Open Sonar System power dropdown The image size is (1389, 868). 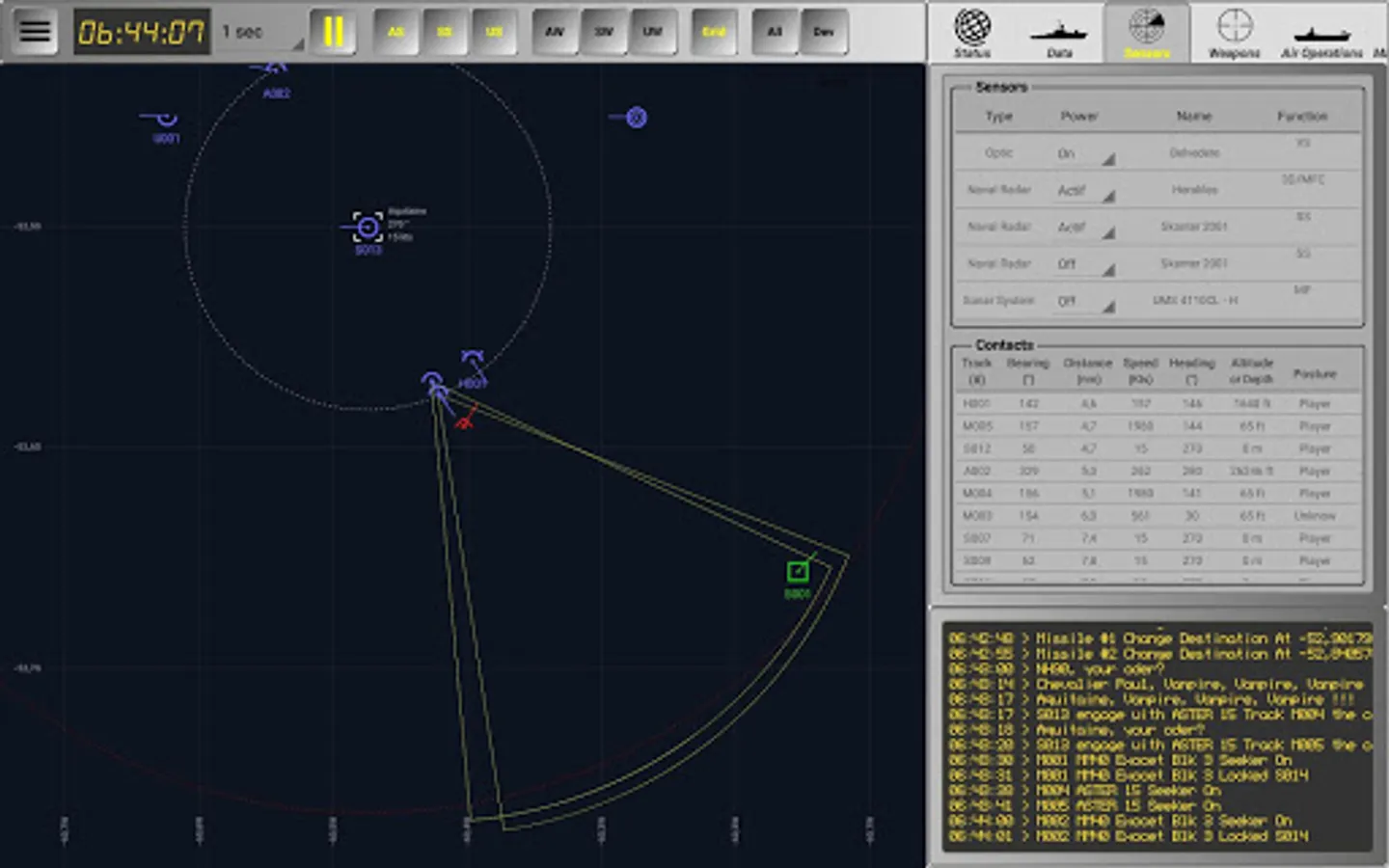(1084, 301)
